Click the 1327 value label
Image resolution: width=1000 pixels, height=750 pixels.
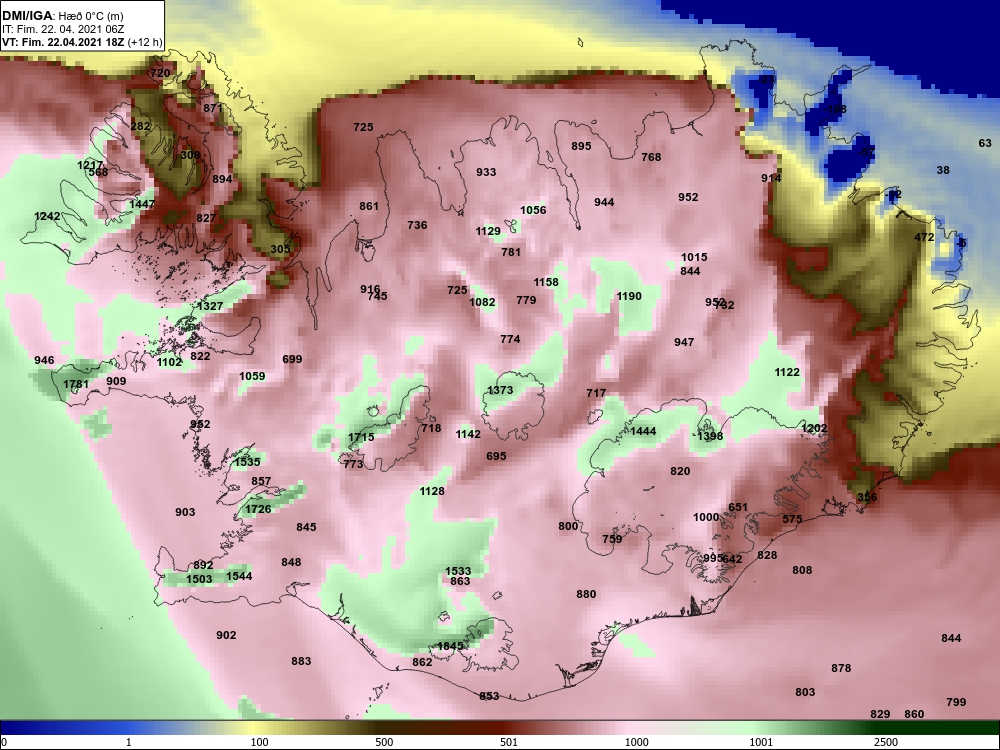[210, 306]
